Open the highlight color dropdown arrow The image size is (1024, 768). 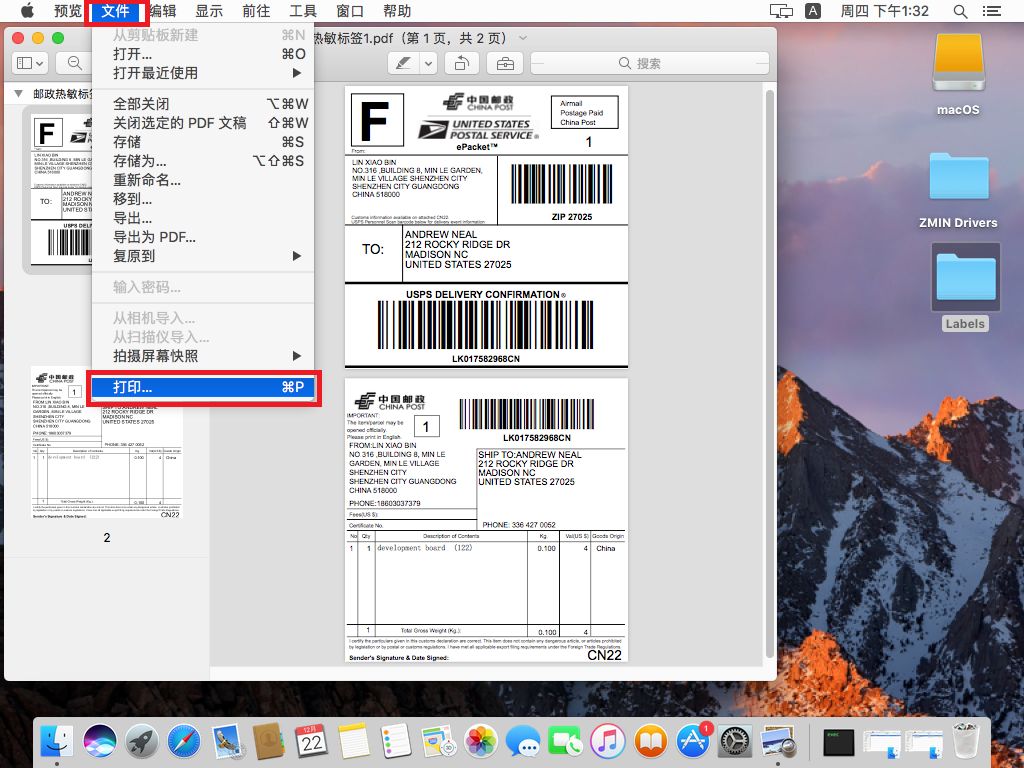tap(428, 63)
